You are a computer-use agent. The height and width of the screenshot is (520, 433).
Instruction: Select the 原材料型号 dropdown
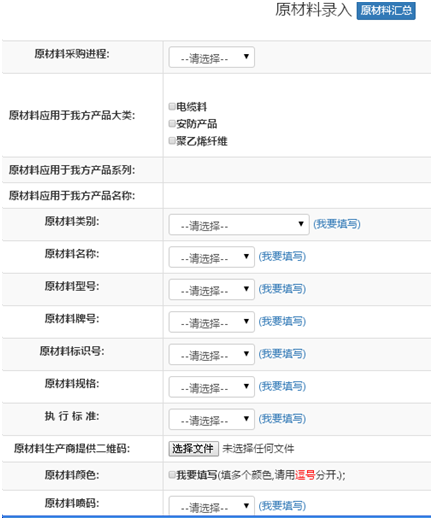coord(212,289)
